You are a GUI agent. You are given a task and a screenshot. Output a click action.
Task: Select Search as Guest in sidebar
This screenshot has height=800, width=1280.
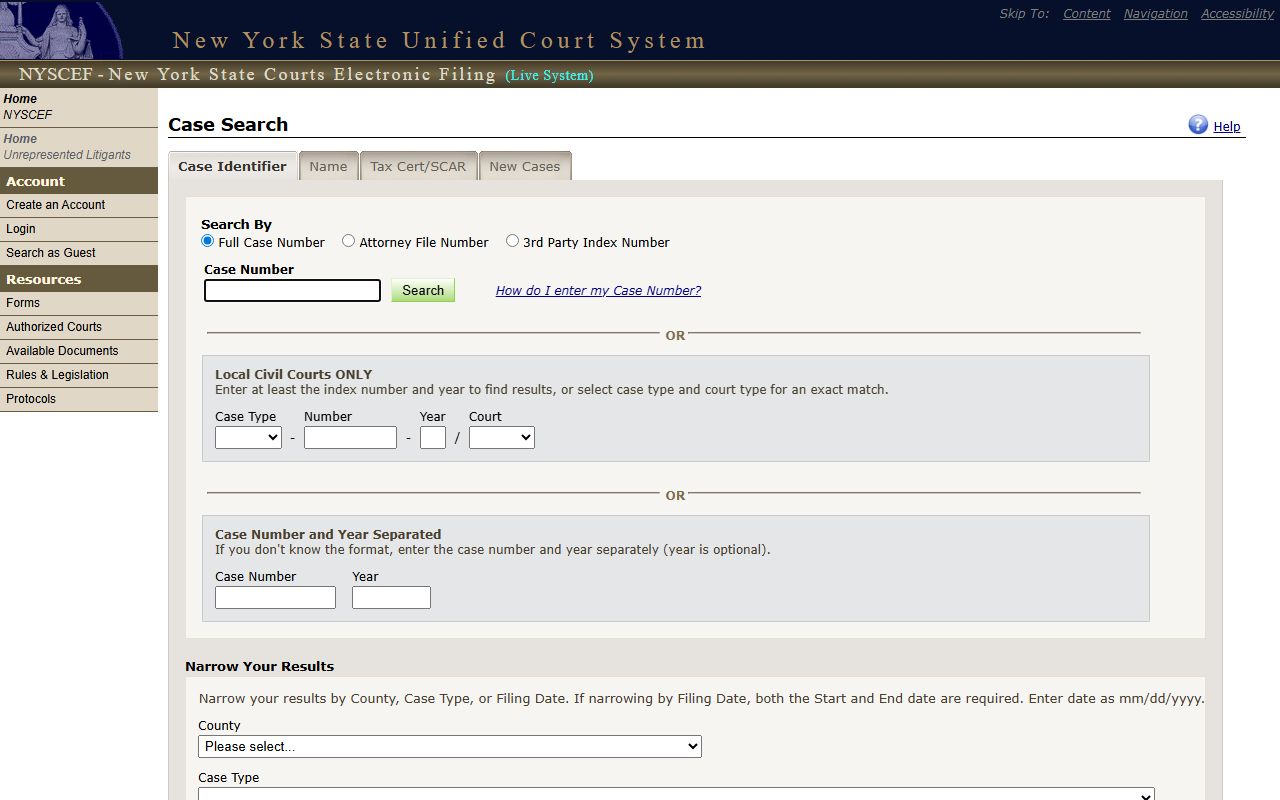point(79,253)
